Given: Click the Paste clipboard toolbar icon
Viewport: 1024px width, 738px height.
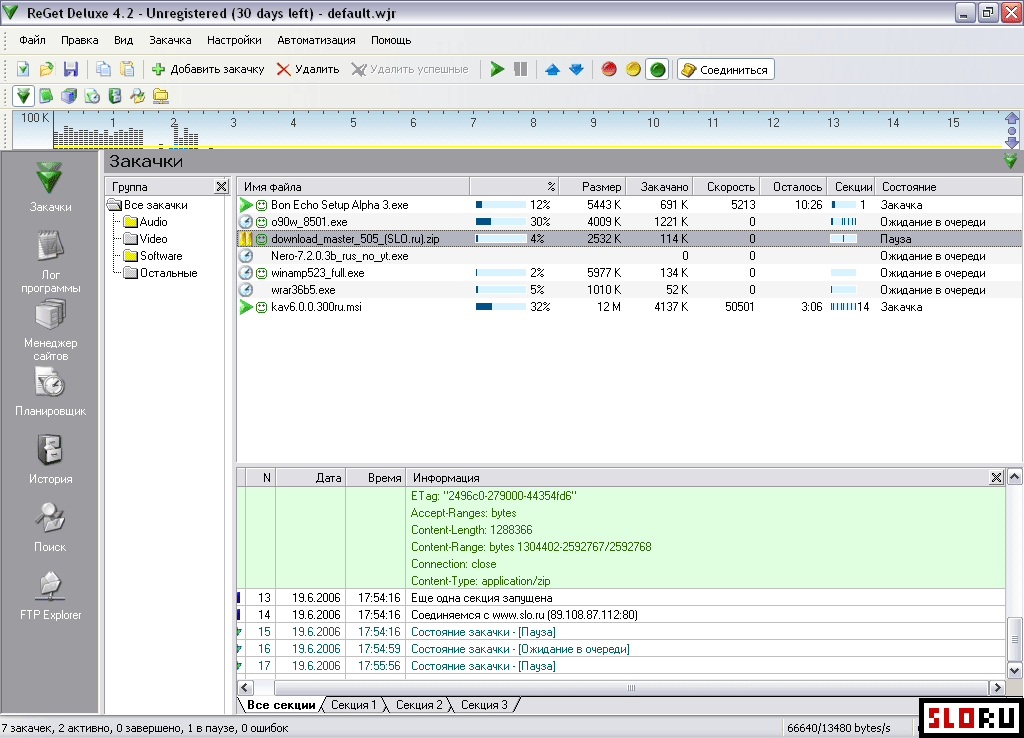Looking at the screenshot, I should point(127,69).
